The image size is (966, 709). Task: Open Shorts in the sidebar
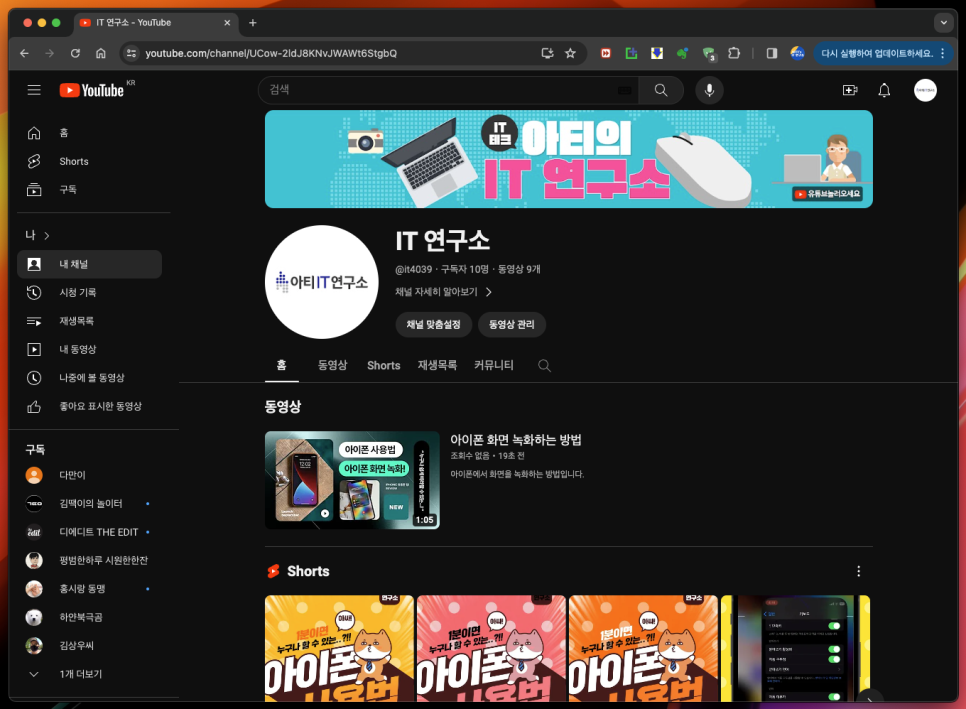point(89,161)
